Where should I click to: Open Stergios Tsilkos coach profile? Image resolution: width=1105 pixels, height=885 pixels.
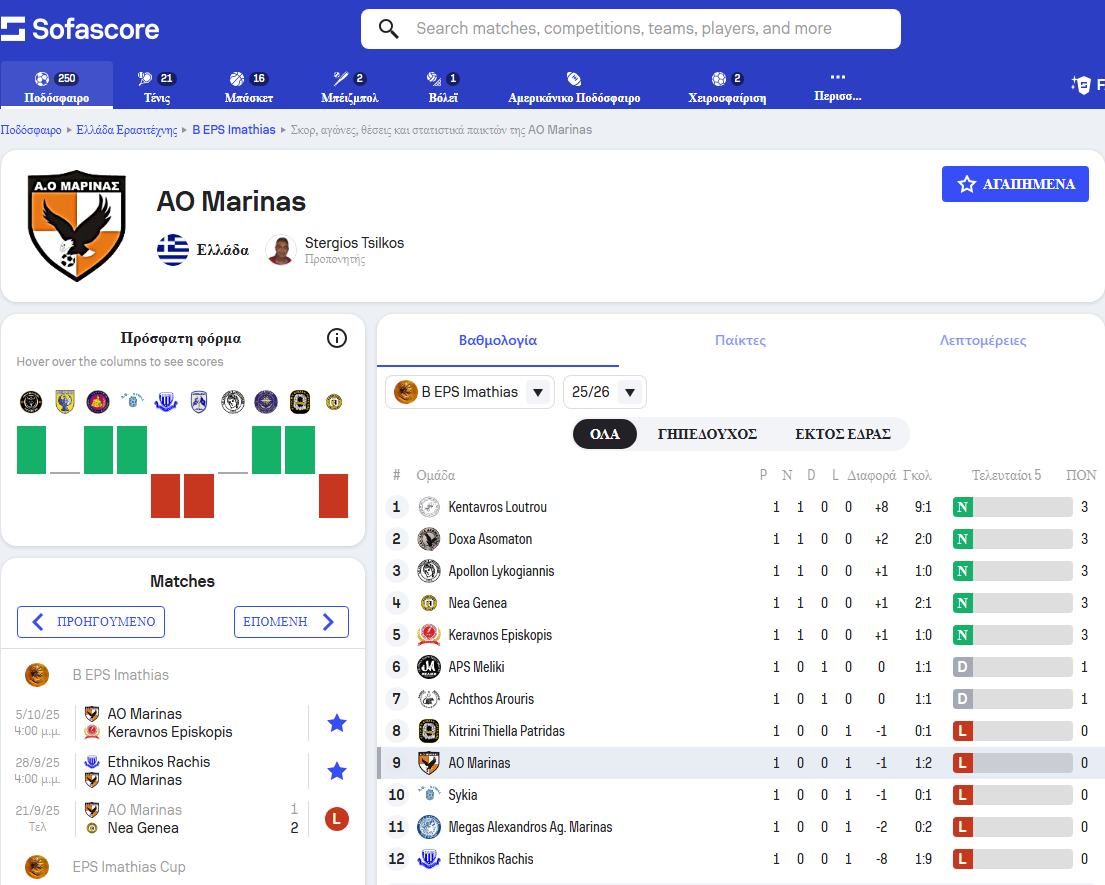coord(354,243)
